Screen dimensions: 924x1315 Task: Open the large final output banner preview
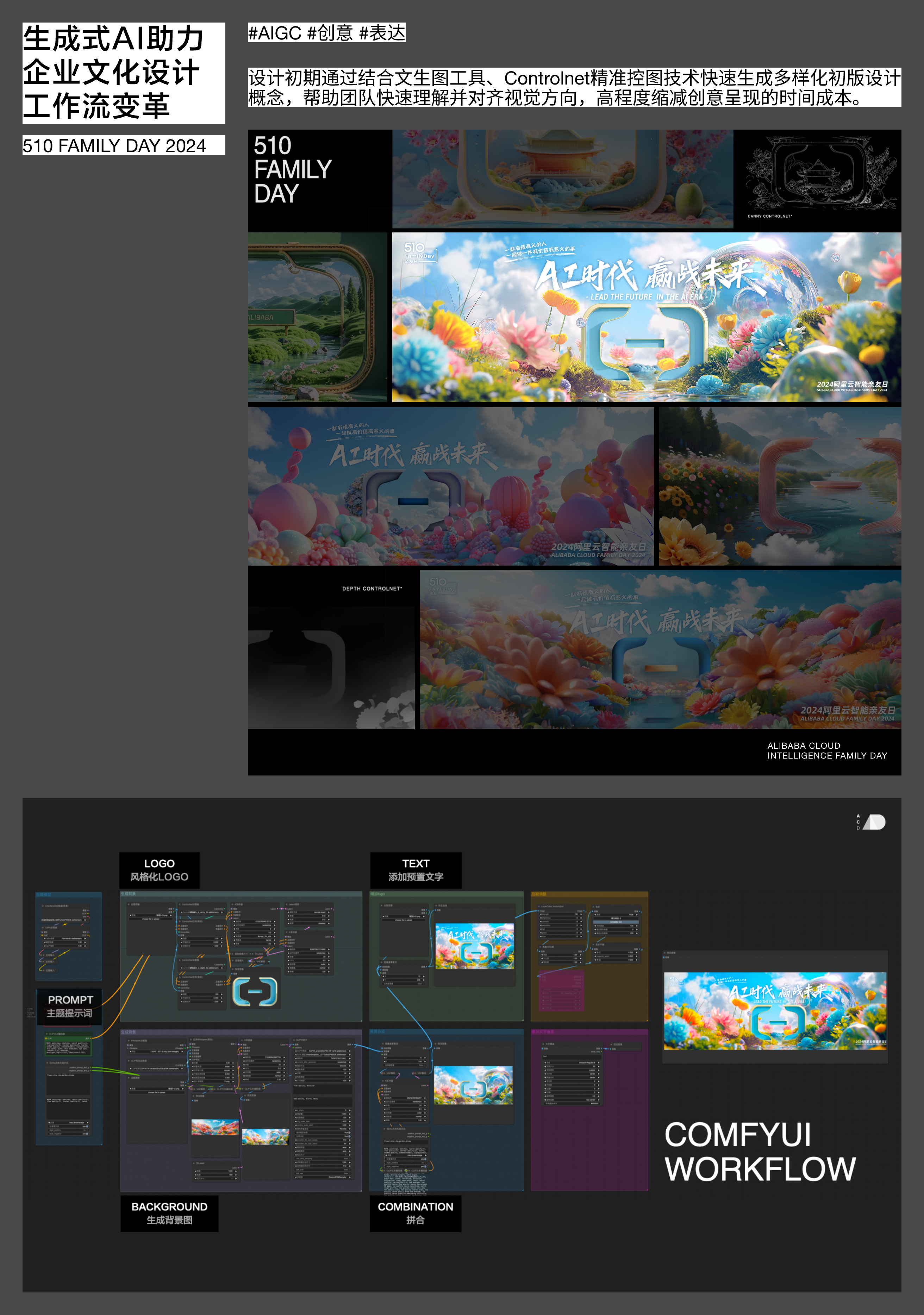775,1011
